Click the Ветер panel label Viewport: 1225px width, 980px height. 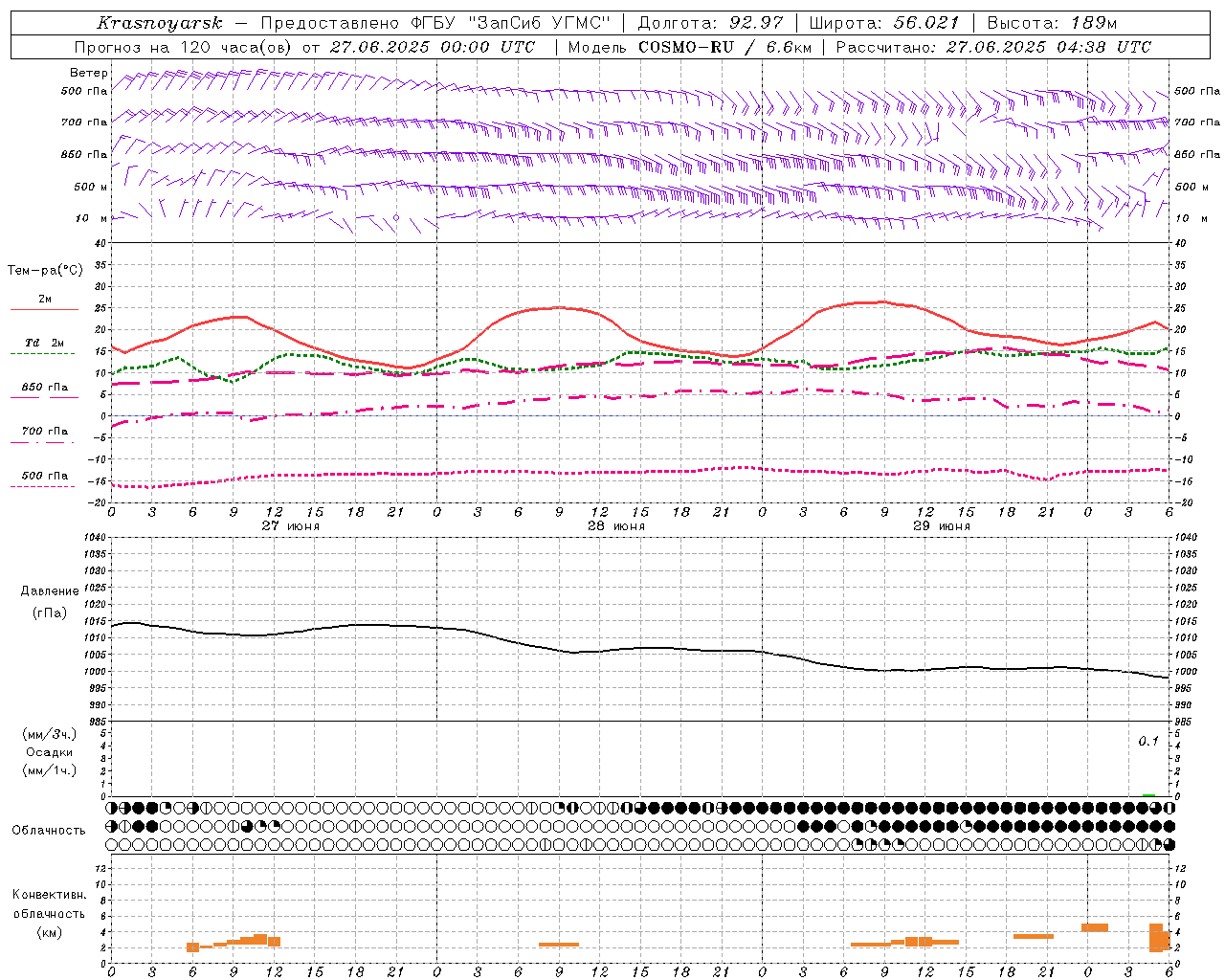coord(89,73)
